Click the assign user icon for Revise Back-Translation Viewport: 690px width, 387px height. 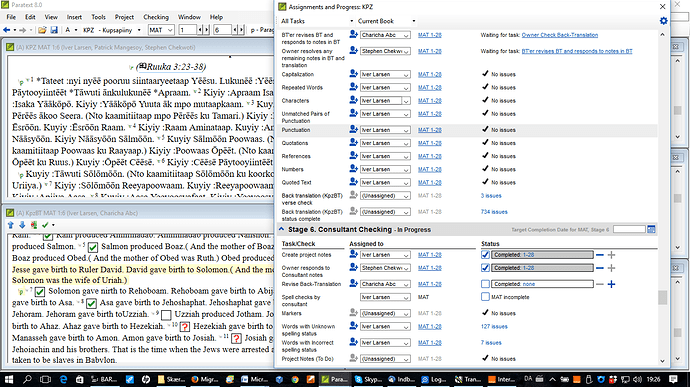click(x=353, y=284)
